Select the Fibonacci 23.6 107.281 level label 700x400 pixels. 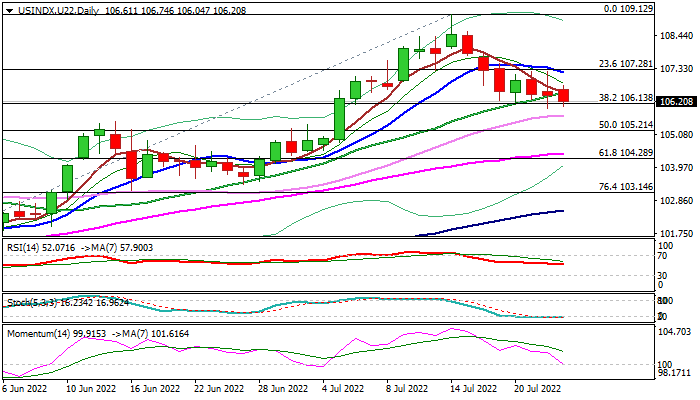point(625,64)
